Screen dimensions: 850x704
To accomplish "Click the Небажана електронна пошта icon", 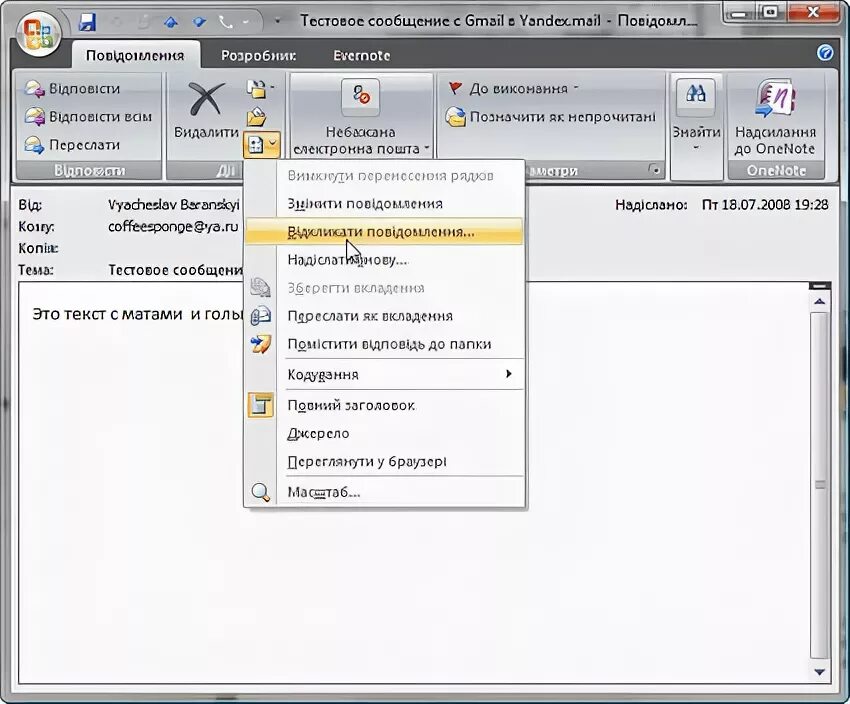I will pos(360,97).
